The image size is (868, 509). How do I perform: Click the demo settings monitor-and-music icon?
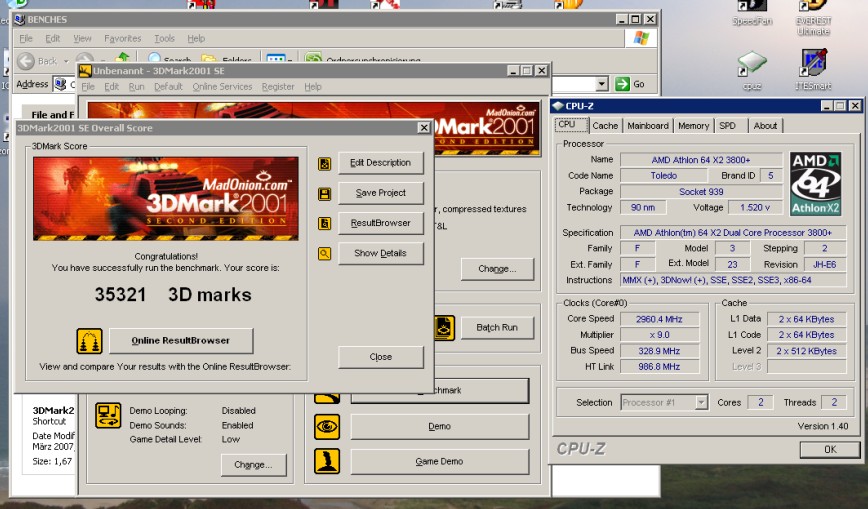[108, 416]
